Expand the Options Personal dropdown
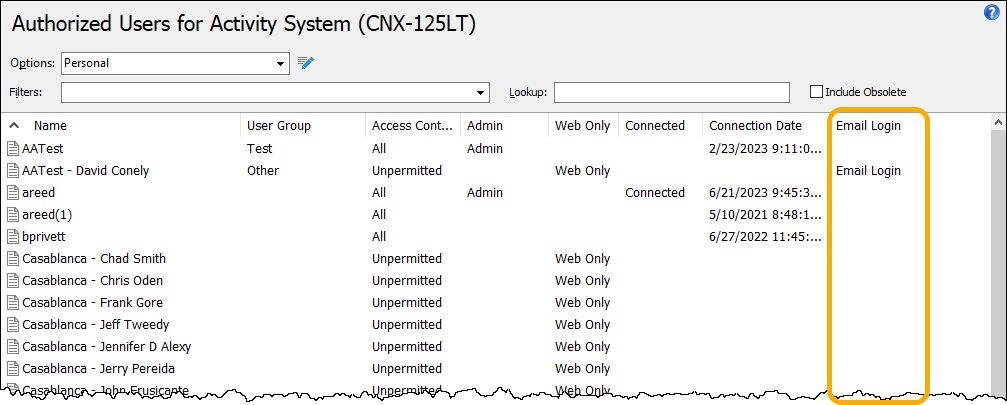Image resolution: width=1007 pixels, height=405 pixels. (280, 64)
